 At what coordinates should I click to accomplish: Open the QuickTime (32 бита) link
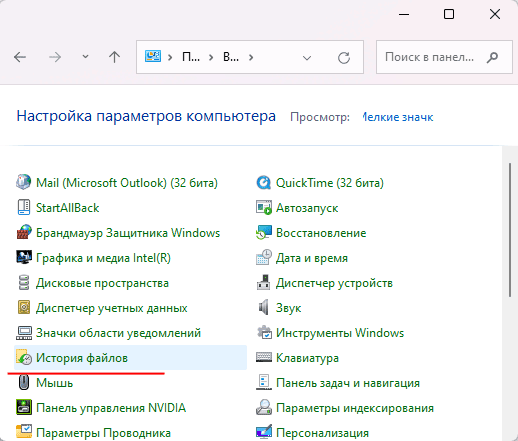(330, 183)
